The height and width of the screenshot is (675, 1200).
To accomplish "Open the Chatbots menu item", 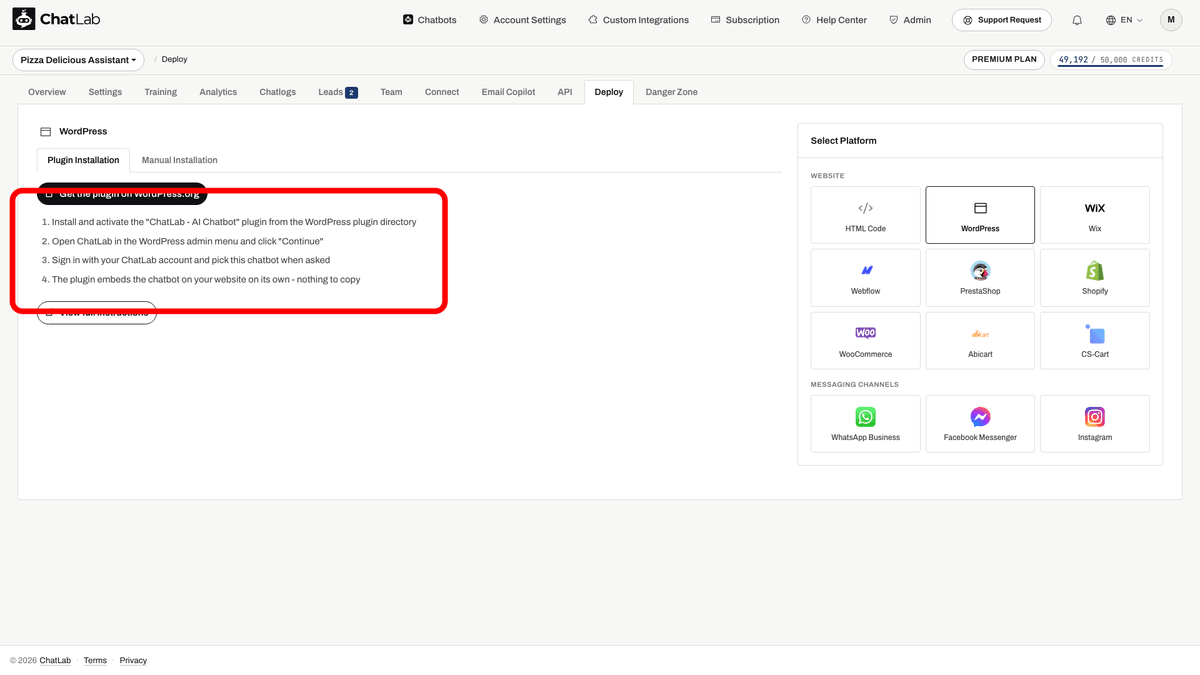I will click(429, 20).
